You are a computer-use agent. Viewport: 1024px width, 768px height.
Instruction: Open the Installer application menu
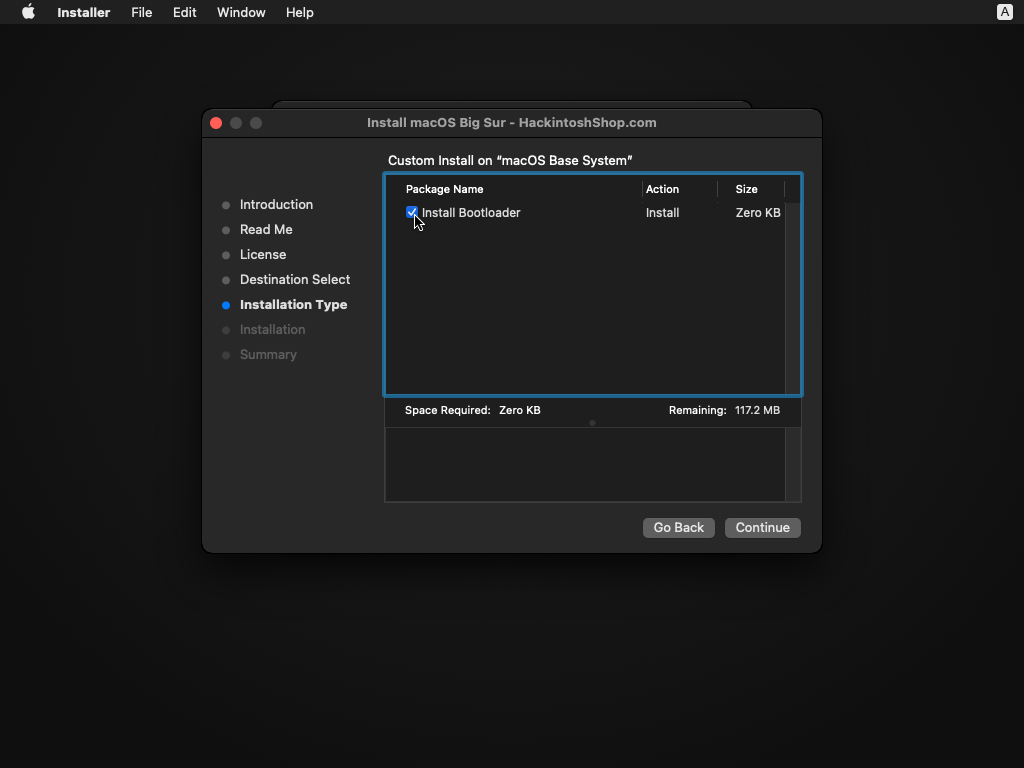[x=83, y=12]
